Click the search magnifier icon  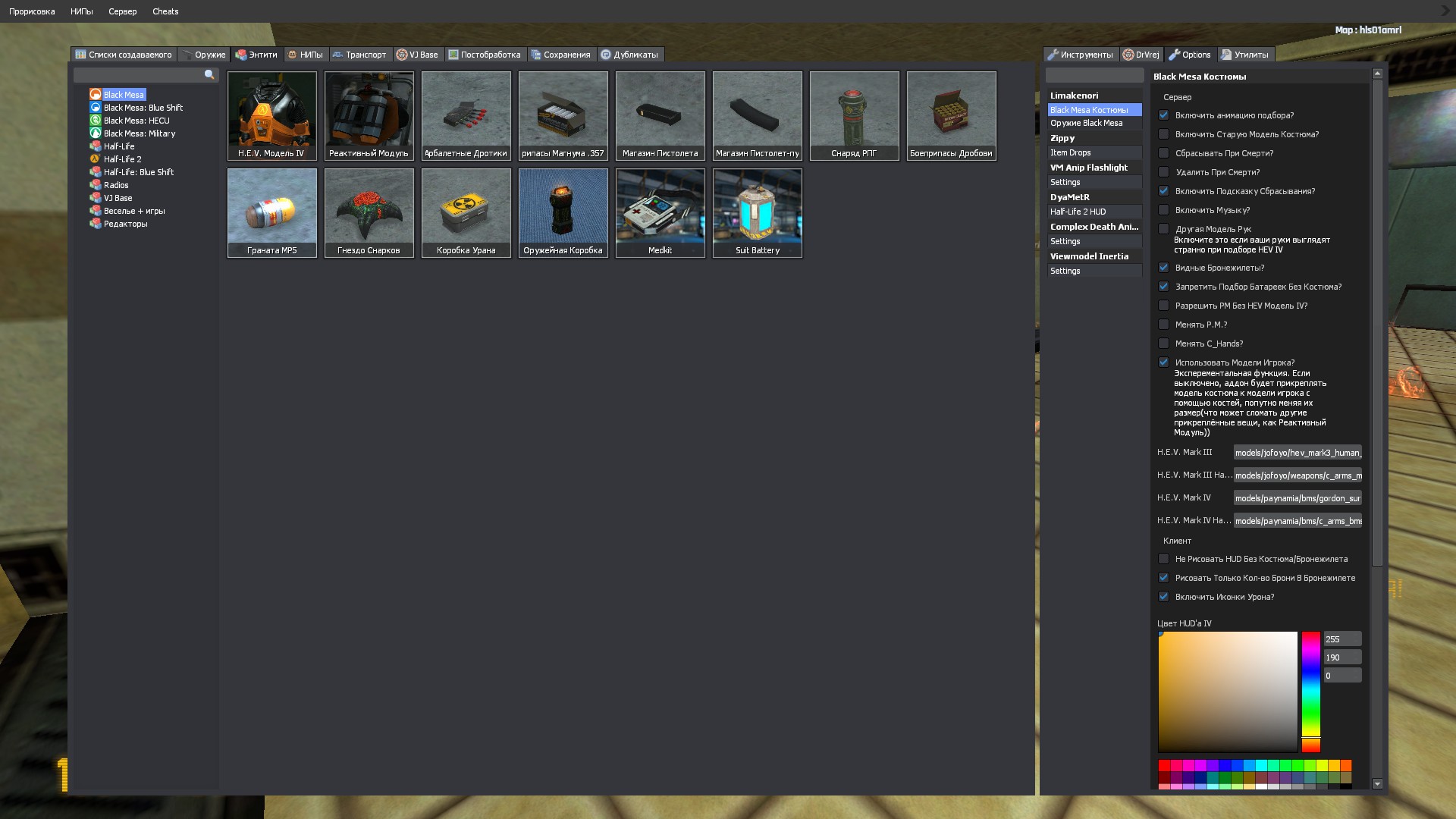[x=209, y=75]
